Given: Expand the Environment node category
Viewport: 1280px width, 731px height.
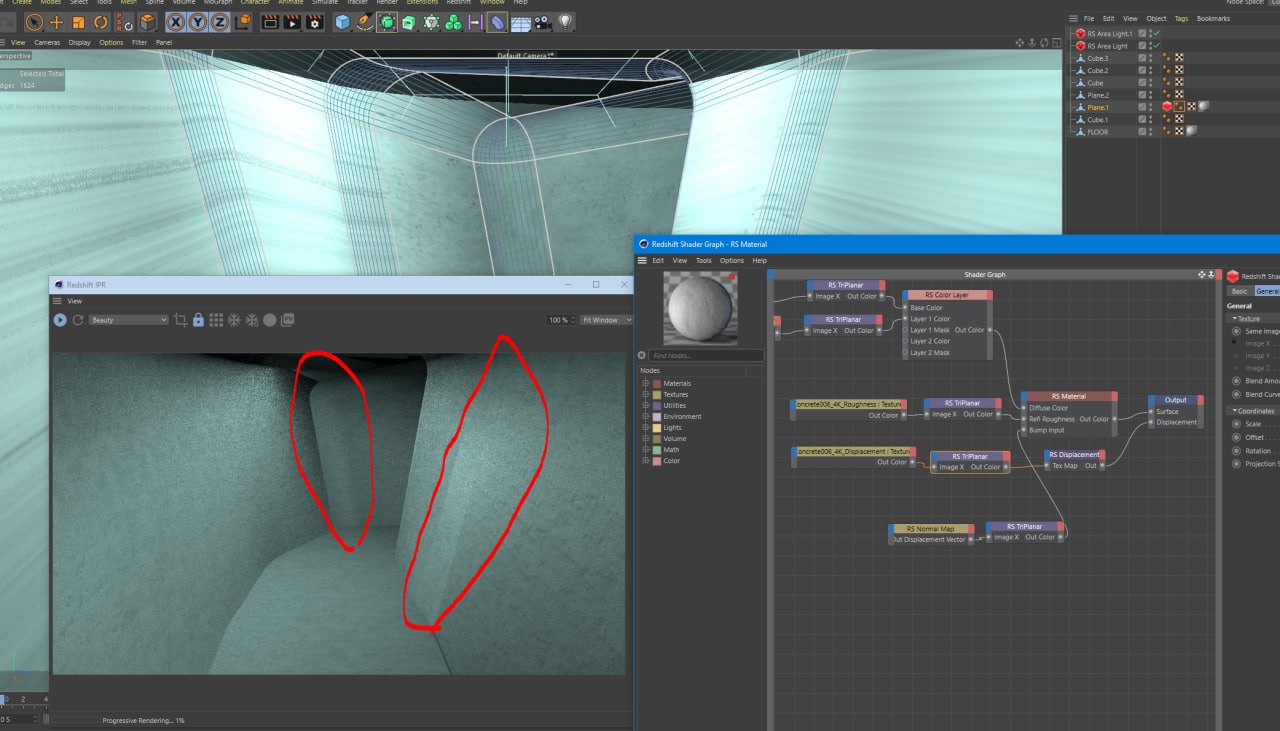Looking at the screenshot, I should pyautogui.click(x=646, y=416).
